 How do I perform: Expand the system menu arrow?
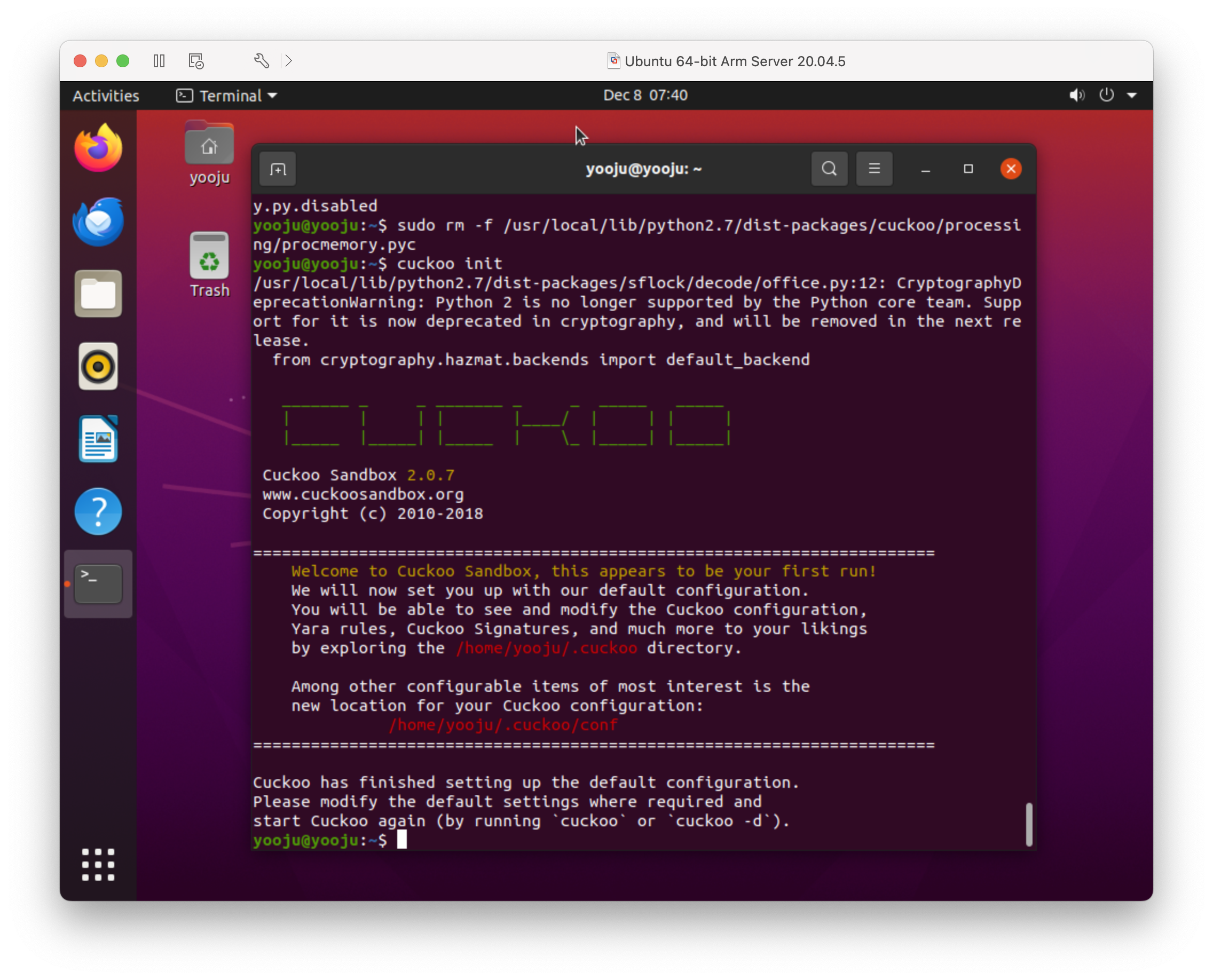point(1132,96)
